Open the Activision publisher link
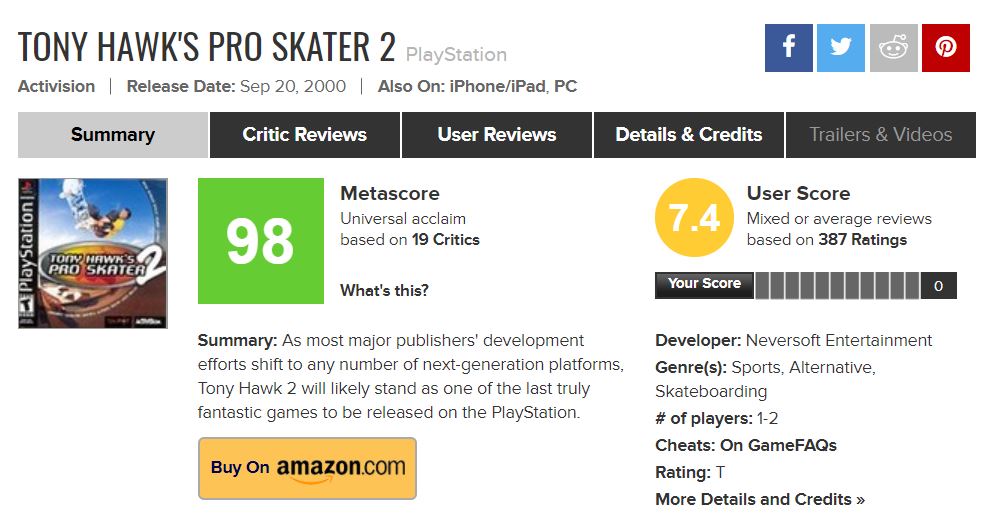995x531 pixels. [56, 86]
